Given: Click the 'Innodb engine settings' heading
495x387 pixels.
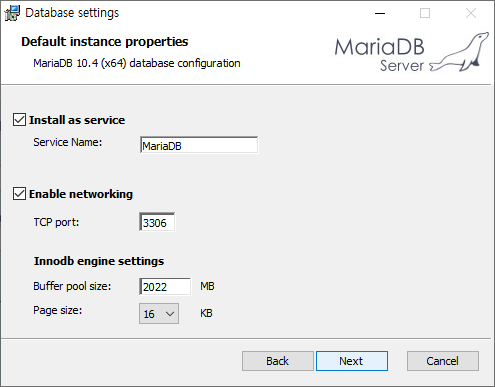Looking at the screenshot, I should point(99,261).
